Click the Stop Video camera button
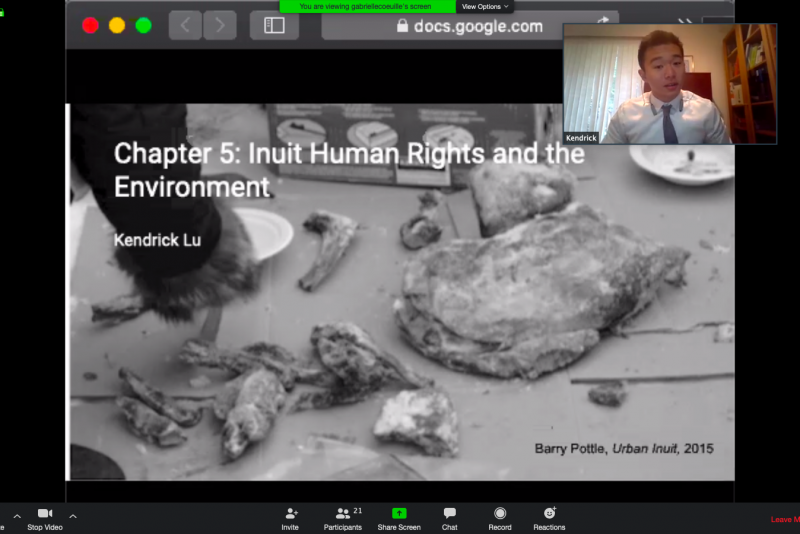Viewport: 800px width, 534px height. coord(45,519)
